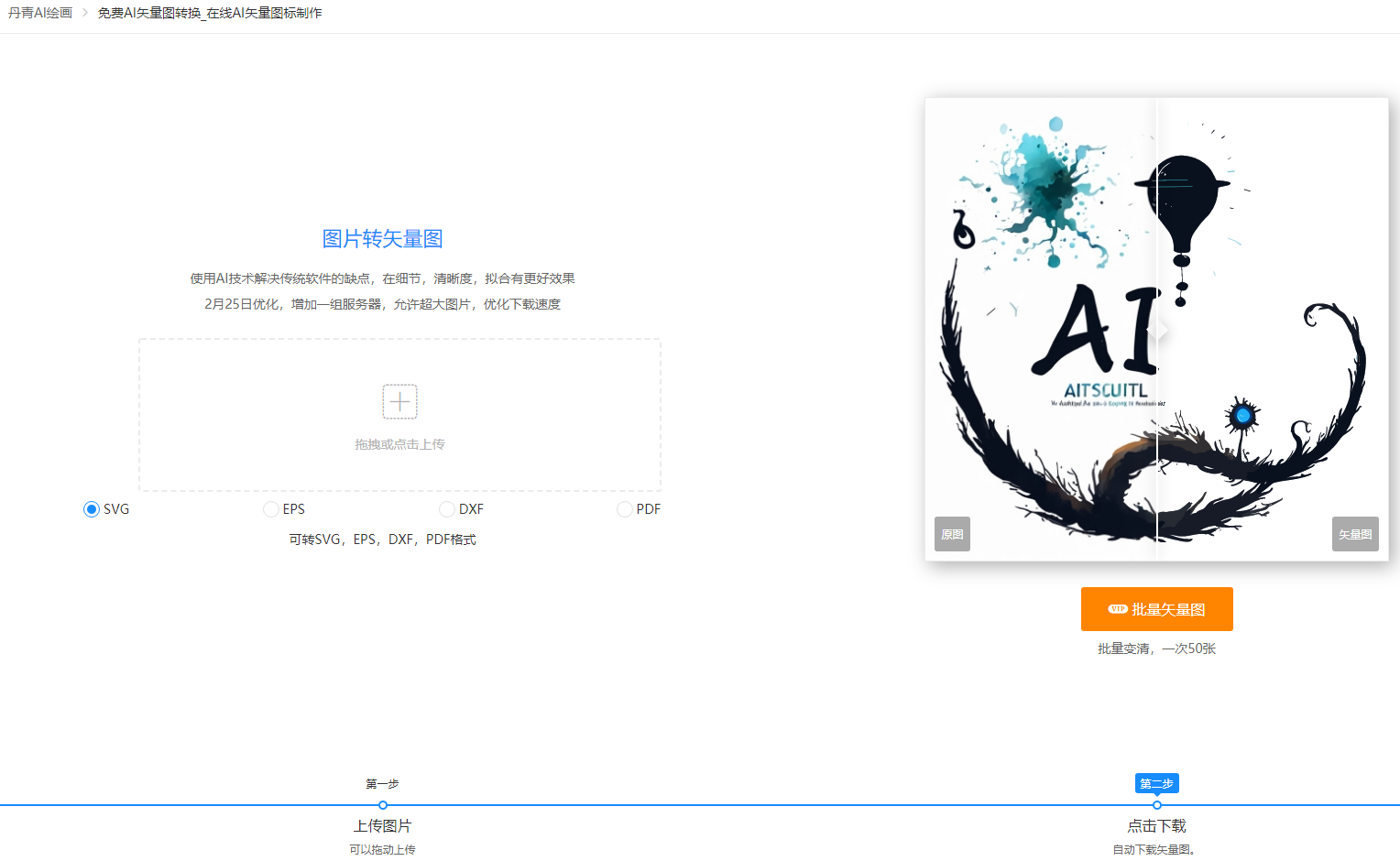The width and height of the screenshot is (1400, 861).
Task: Click the 第一步 step marker circle
Action: pos(383,805)
